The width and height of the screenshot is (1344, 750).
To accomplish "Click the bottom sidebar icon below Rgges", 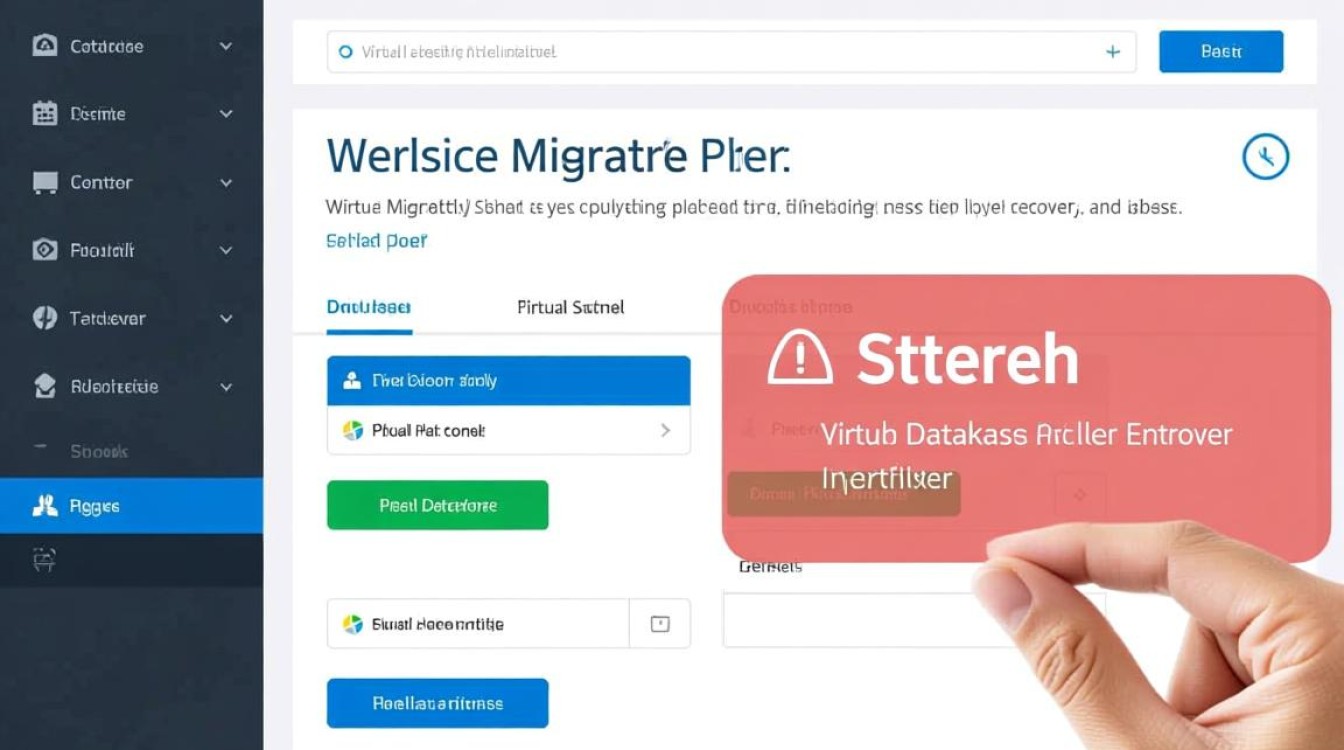I will pyautogui.click(x=45, y=560).
